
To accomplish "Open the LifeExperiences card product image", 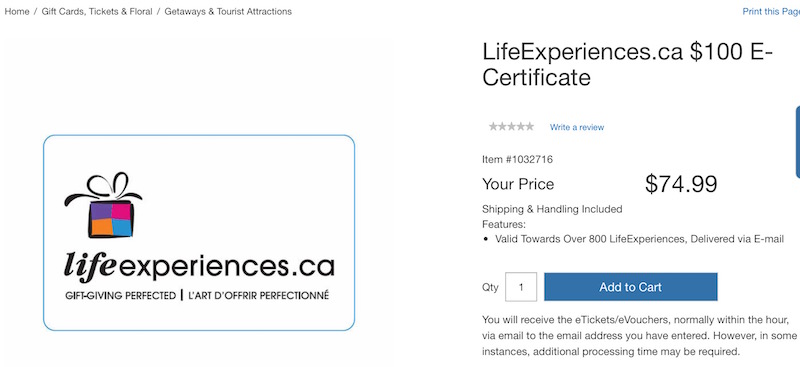I will click(x=199, y=233).
